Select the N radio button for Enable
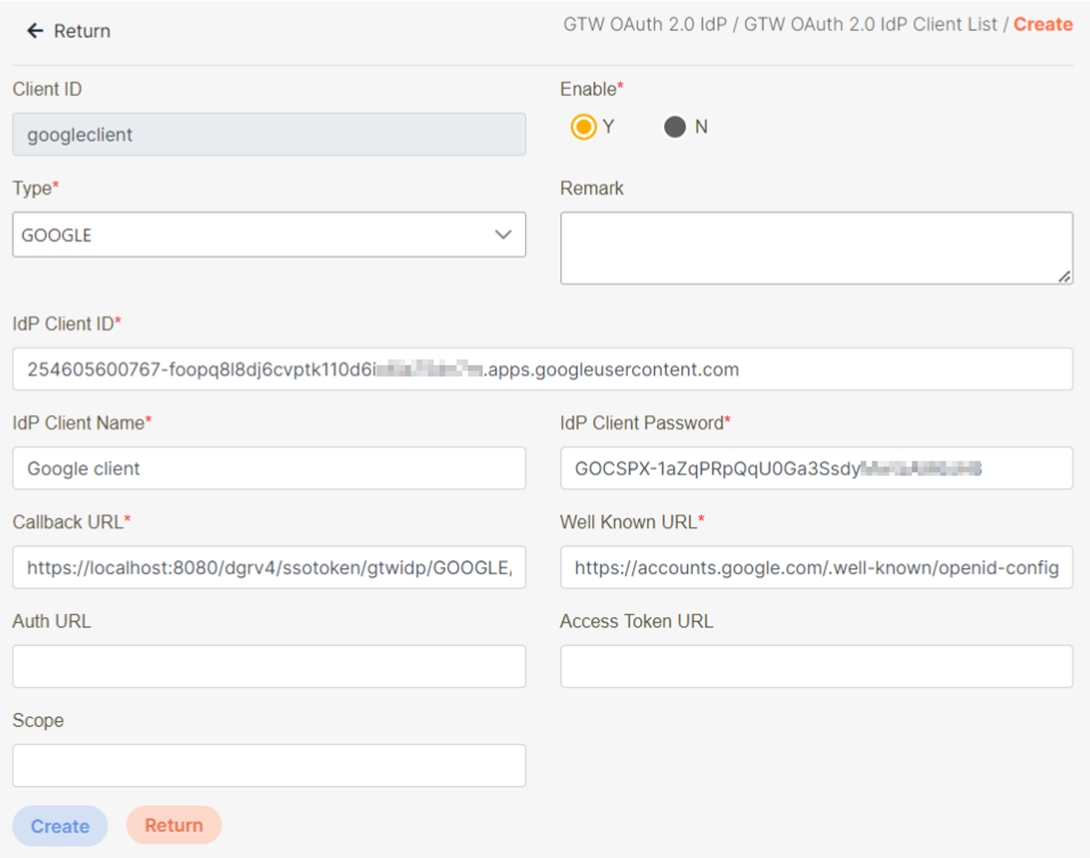This screenshot has height=858, width=1090. pyautogui.click(x=675, y=128)
